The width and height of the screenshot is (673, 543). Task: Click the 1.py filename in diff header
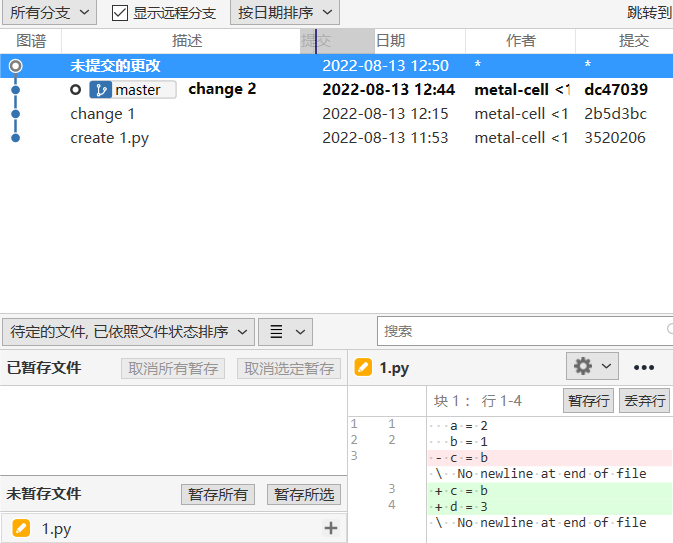pyautogui.click(x=394, y=368)
